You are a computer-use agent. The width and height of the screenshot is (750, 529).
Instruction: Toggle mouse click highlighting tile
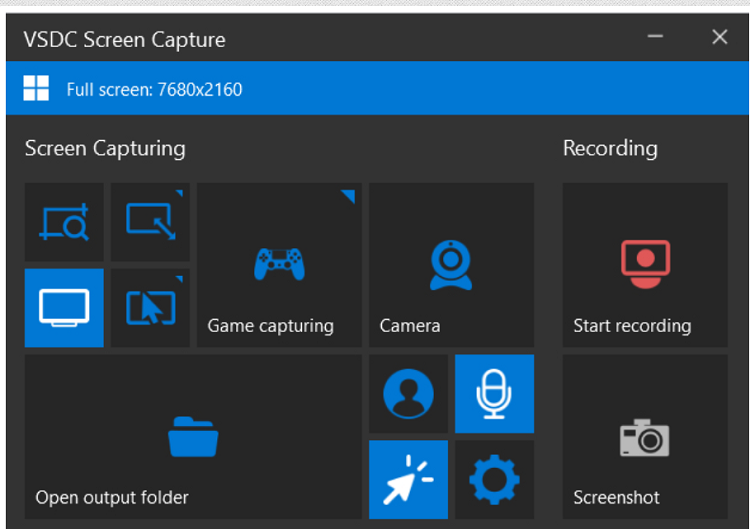point(408,480)
